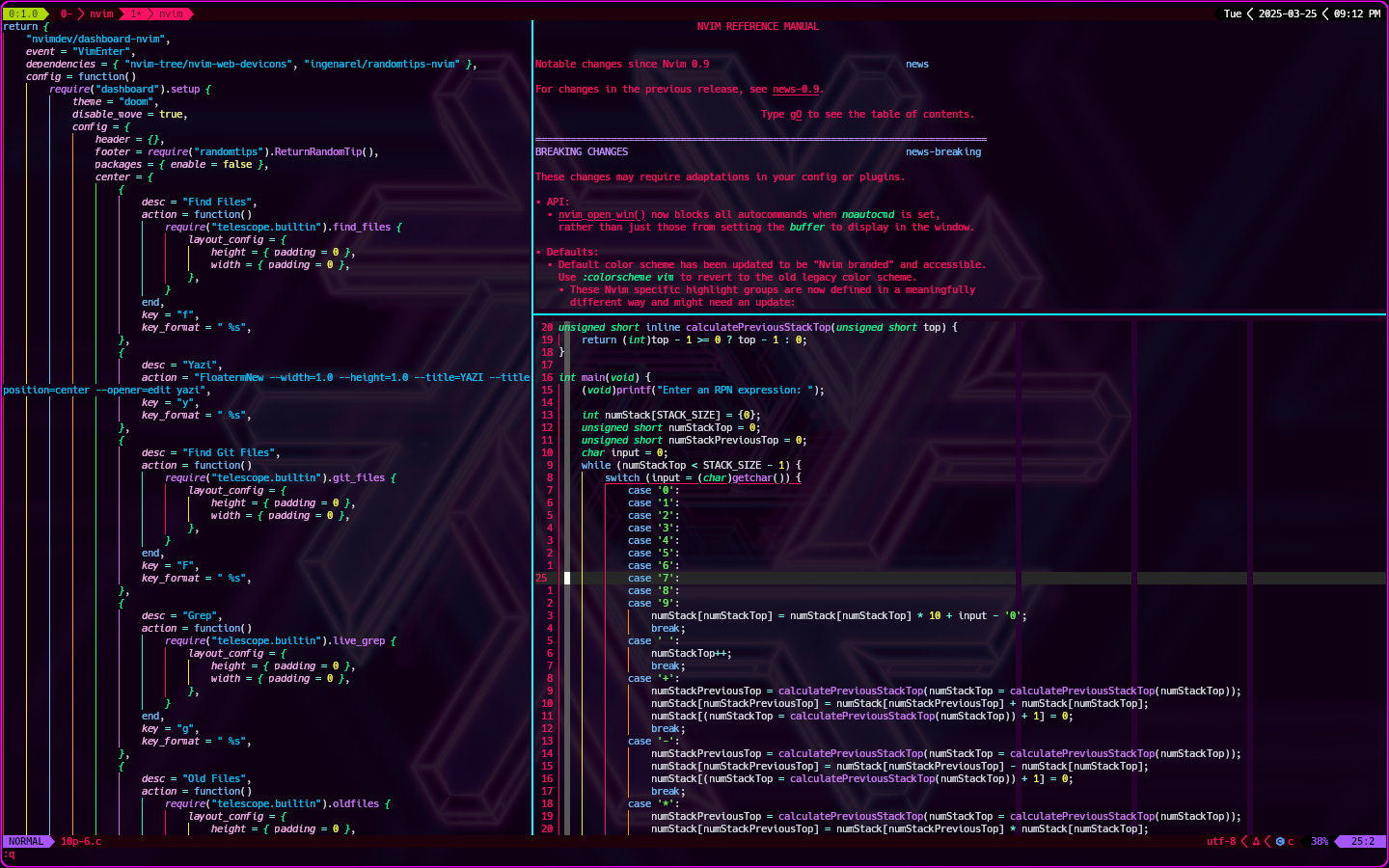Image resolution: width=1389 pixels, height=868 pixels.
Task: Click the underlined switch keyword in the code
Action: click(623, 477)
